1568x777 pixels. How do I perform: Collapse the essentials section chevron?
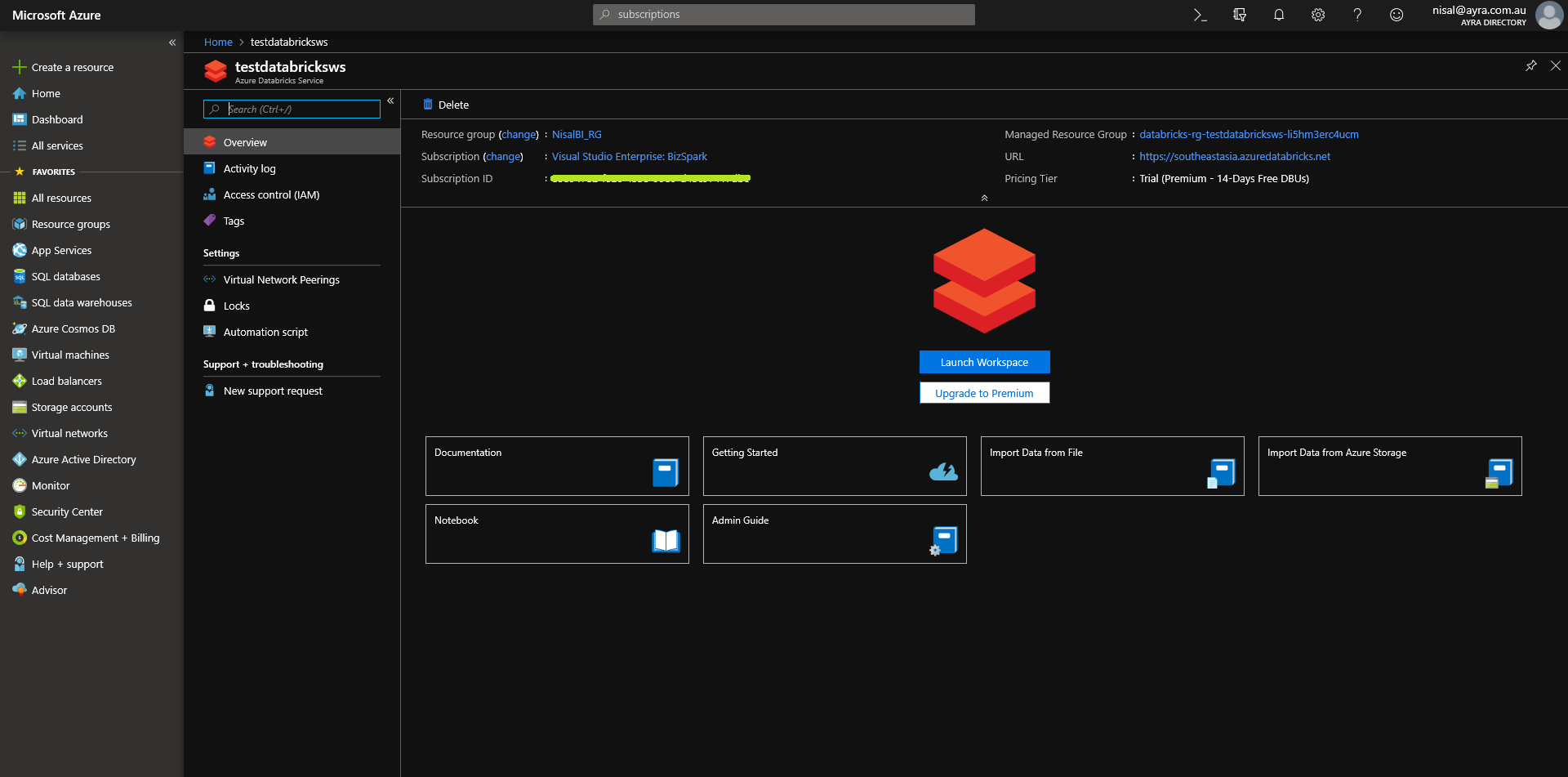pos(984,198)
